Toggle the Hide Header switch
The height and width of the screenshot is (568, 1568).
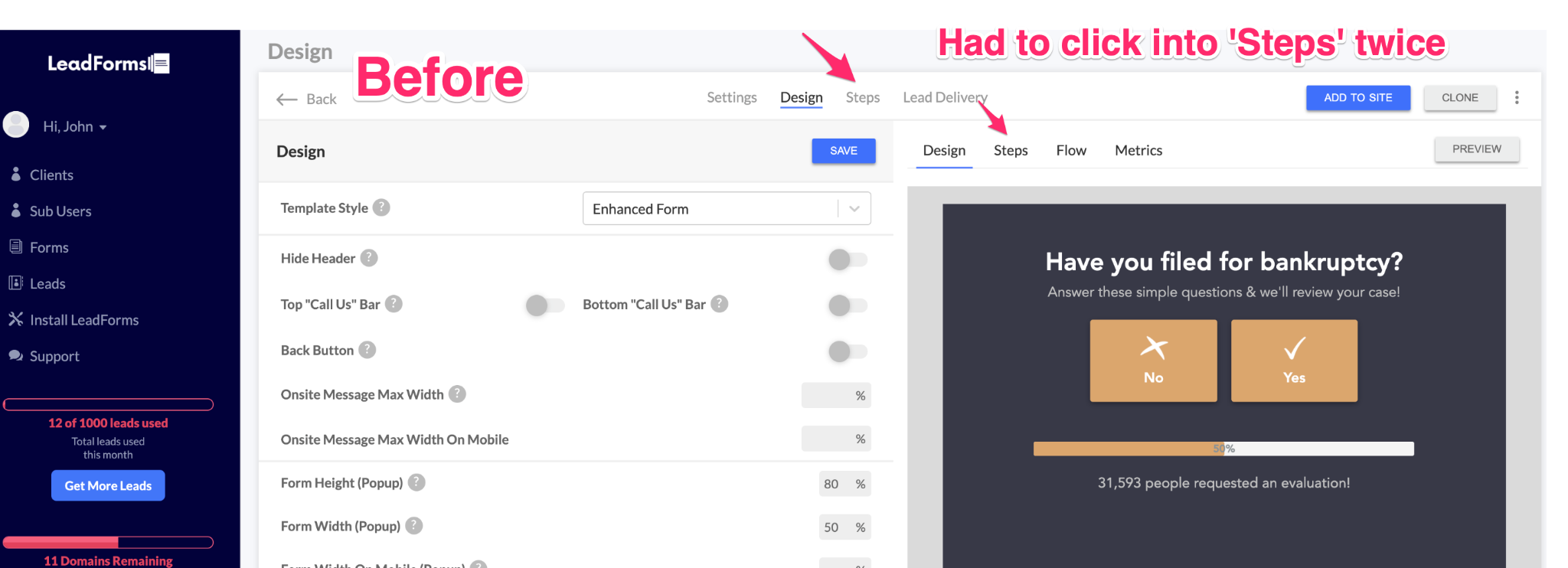[x=847, y=260]
